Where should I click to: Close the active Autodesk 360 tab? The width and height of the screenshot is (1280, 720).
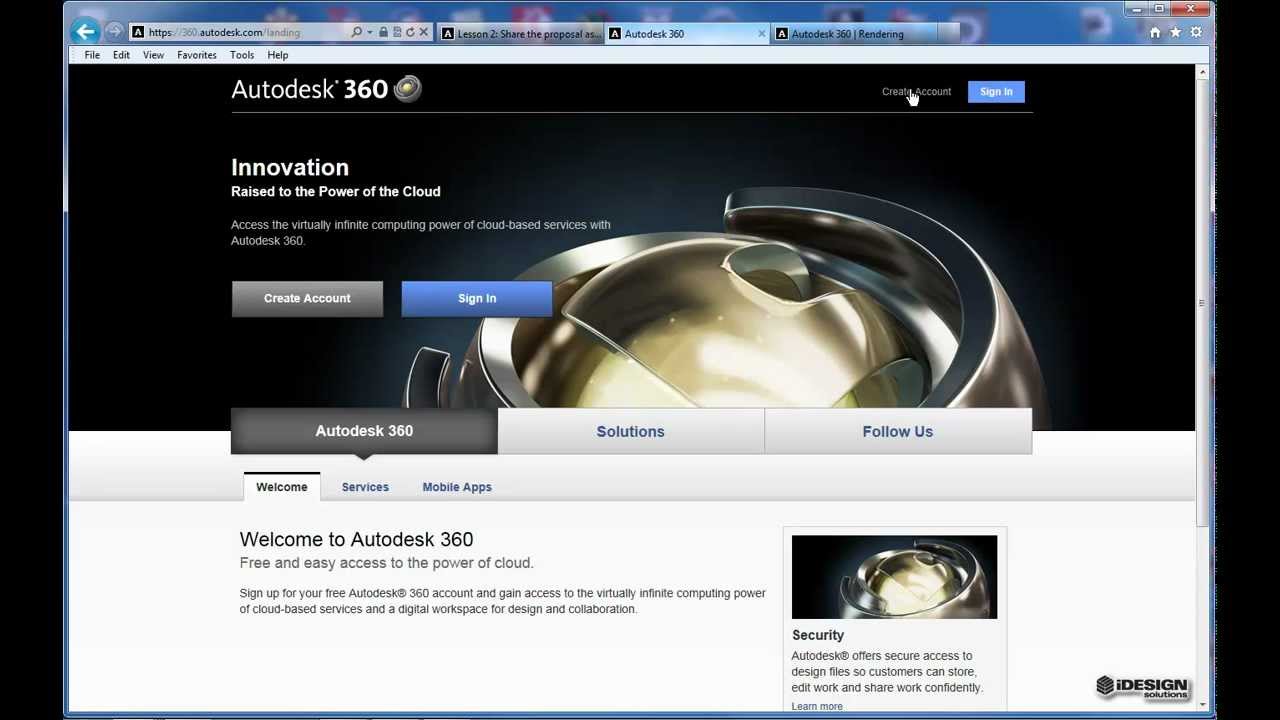click(x=762, y=34)
